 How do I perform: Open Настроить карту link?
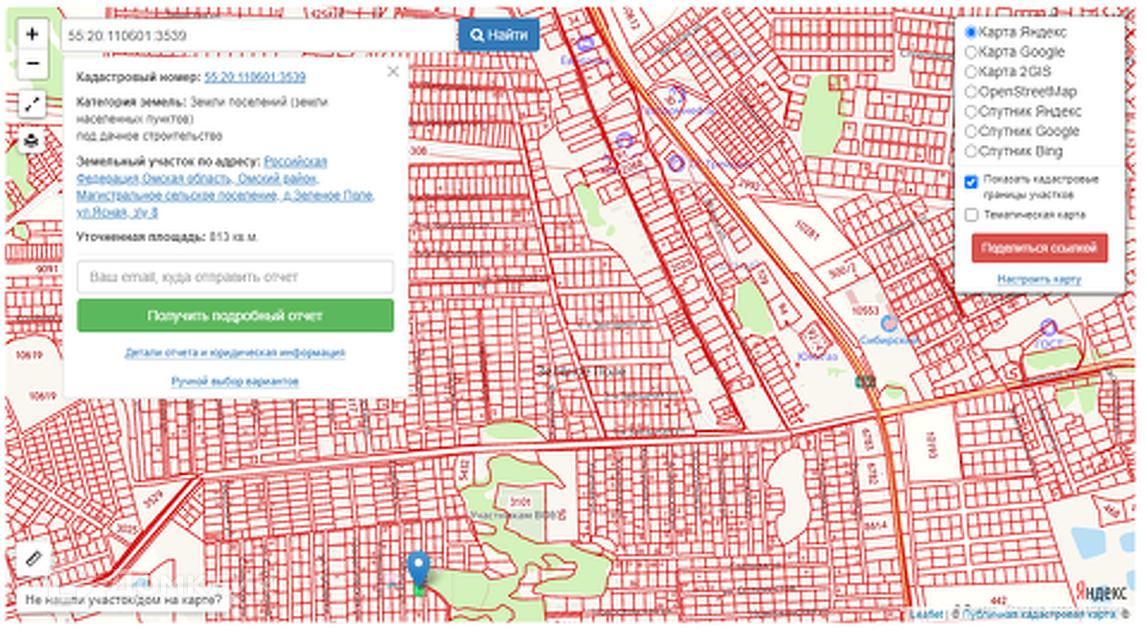(x=1039, y=279)
